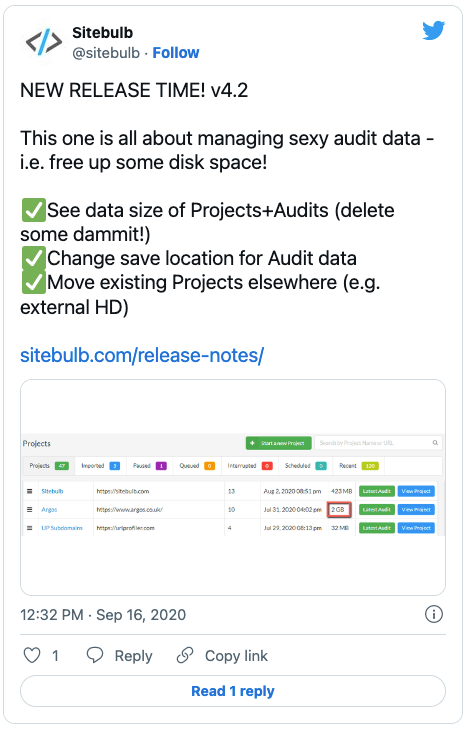
Task: Click the hamburger icon beside Argos row
Action: click(29, 510)
